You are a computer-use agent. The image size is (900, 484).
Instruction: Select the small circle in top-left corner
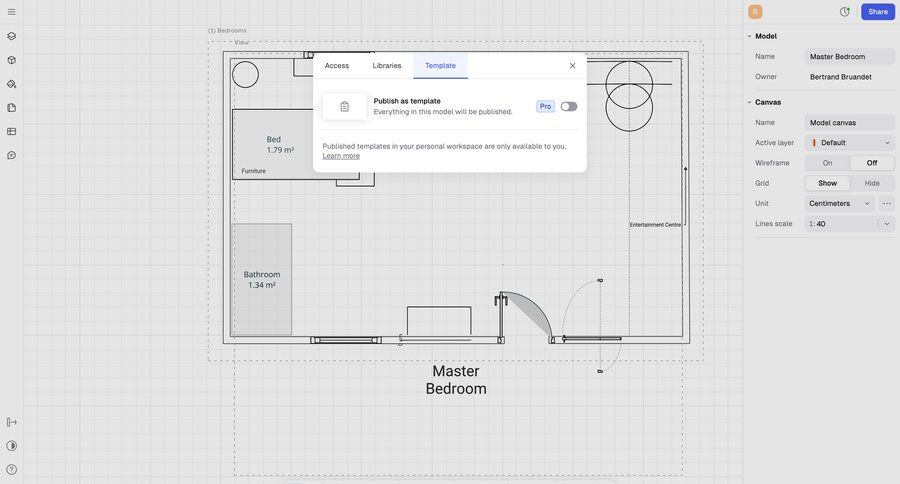(245, 74)
